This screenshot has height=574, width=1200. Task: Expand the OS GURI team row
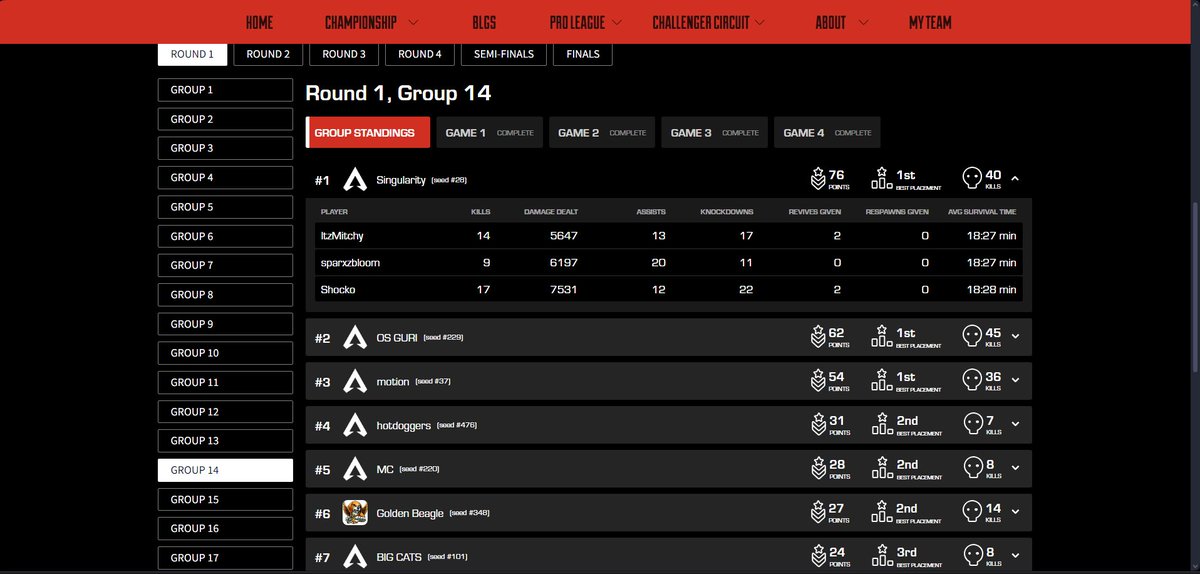[1015, 337]
